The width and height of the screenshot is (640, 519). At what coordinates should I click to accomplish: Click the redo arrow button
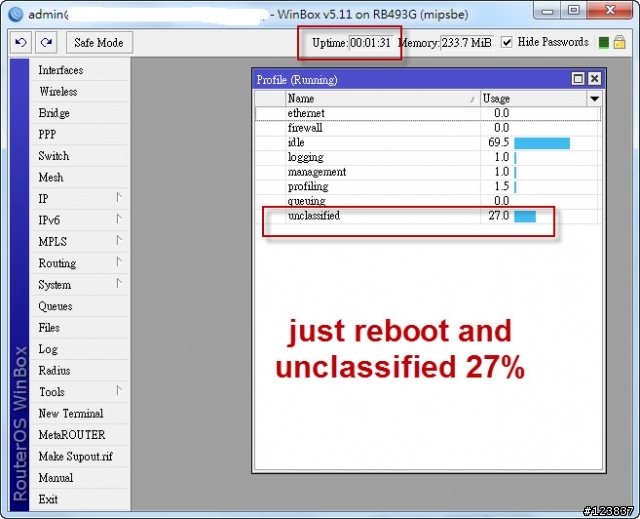[x=46, y=42]
